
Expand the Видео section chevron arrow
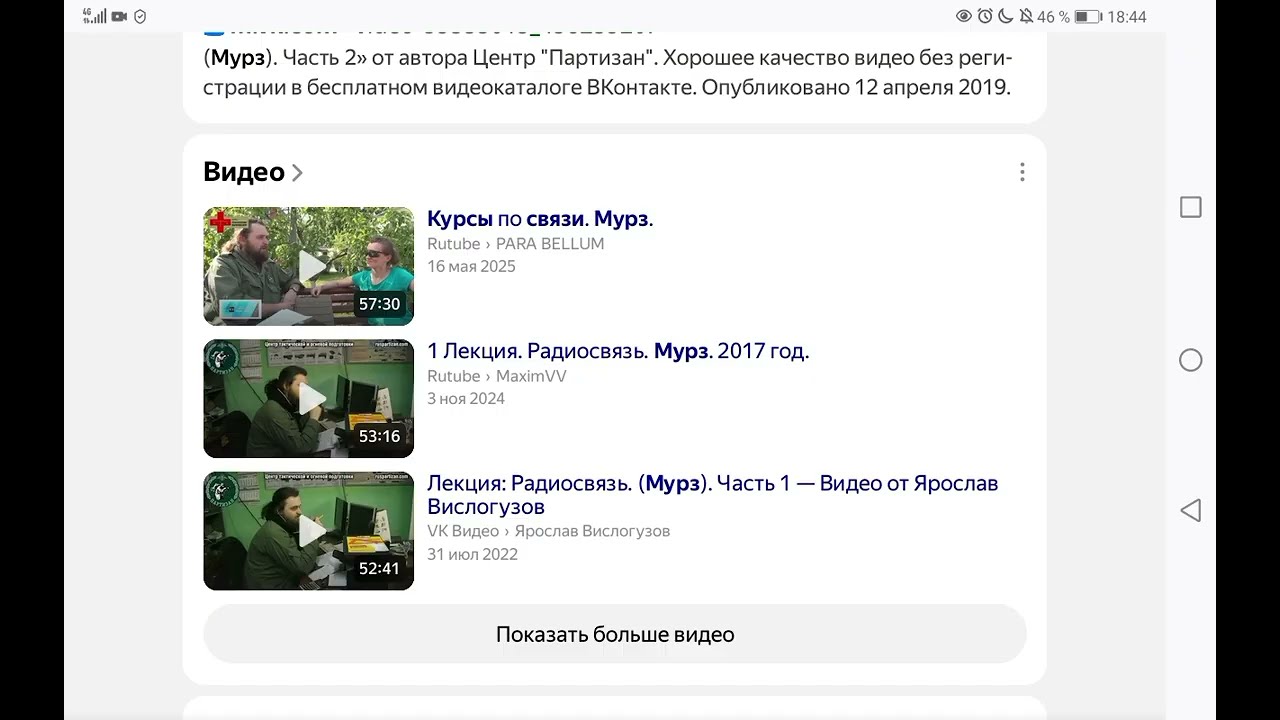click(297, 173)
